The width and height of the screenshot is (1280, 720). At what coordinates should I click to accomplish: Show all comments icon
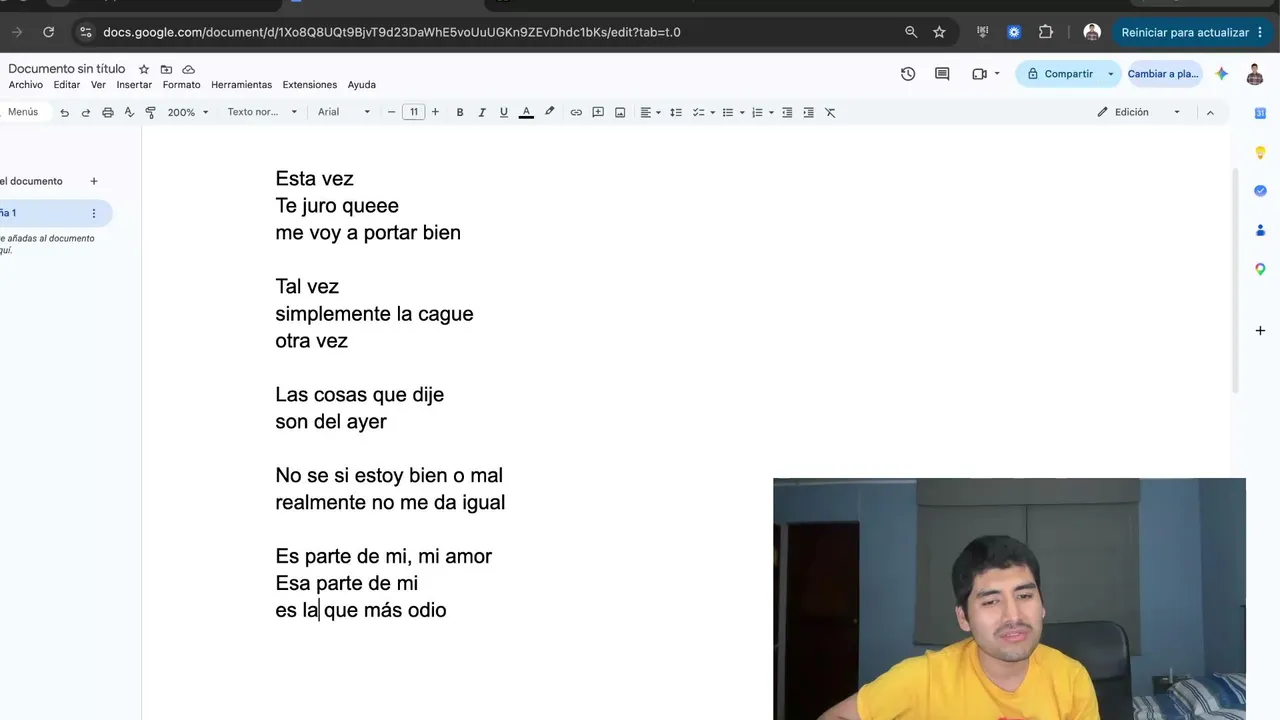click(x=942, y=74)
